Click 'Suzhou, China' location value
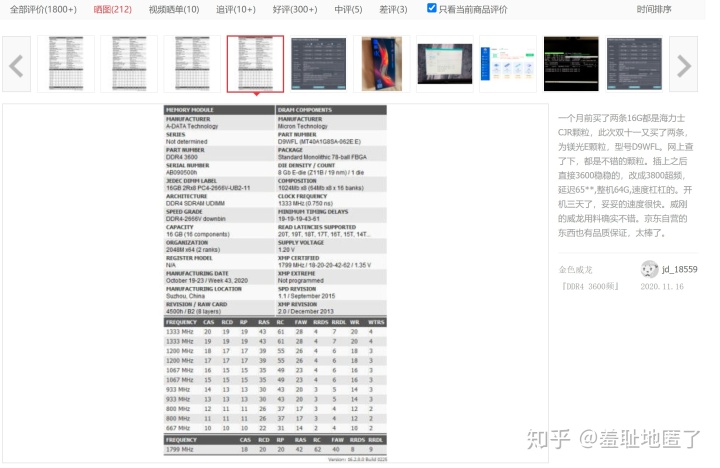This screenshot has width=720, height=468. tap(185, 296)
